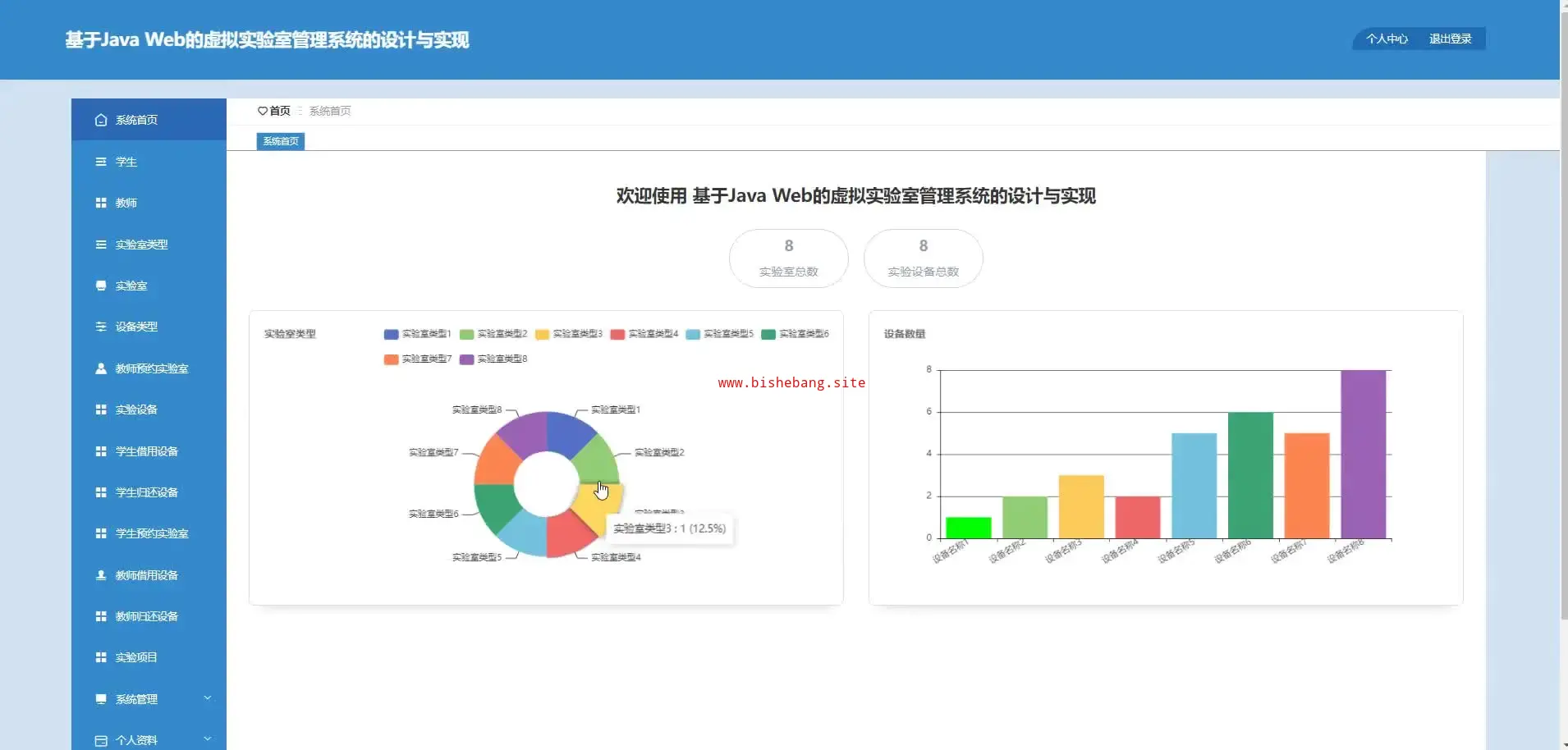Click 退出登录 to log out
This screenshot has width=1568, height=750.
click(x=1450, y=39)
